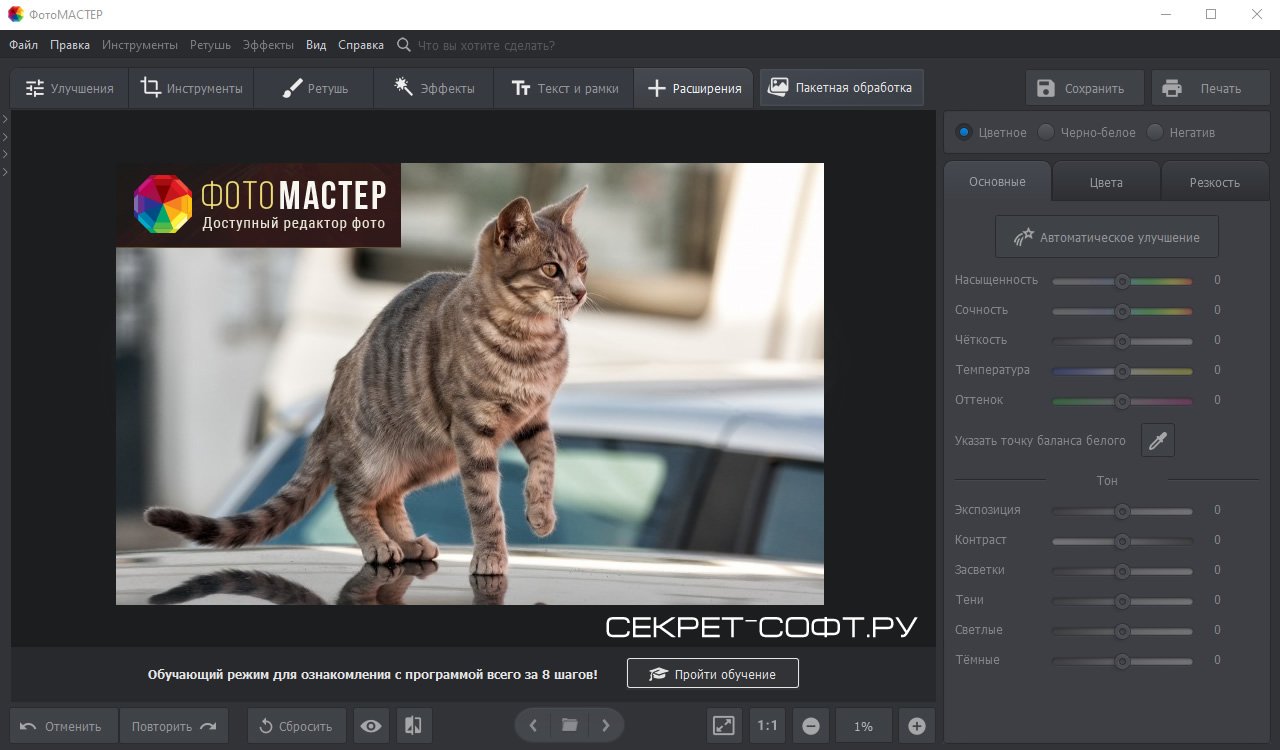Click the Сбросить reset button
The image size is (1280, 750).
point(297,726)
